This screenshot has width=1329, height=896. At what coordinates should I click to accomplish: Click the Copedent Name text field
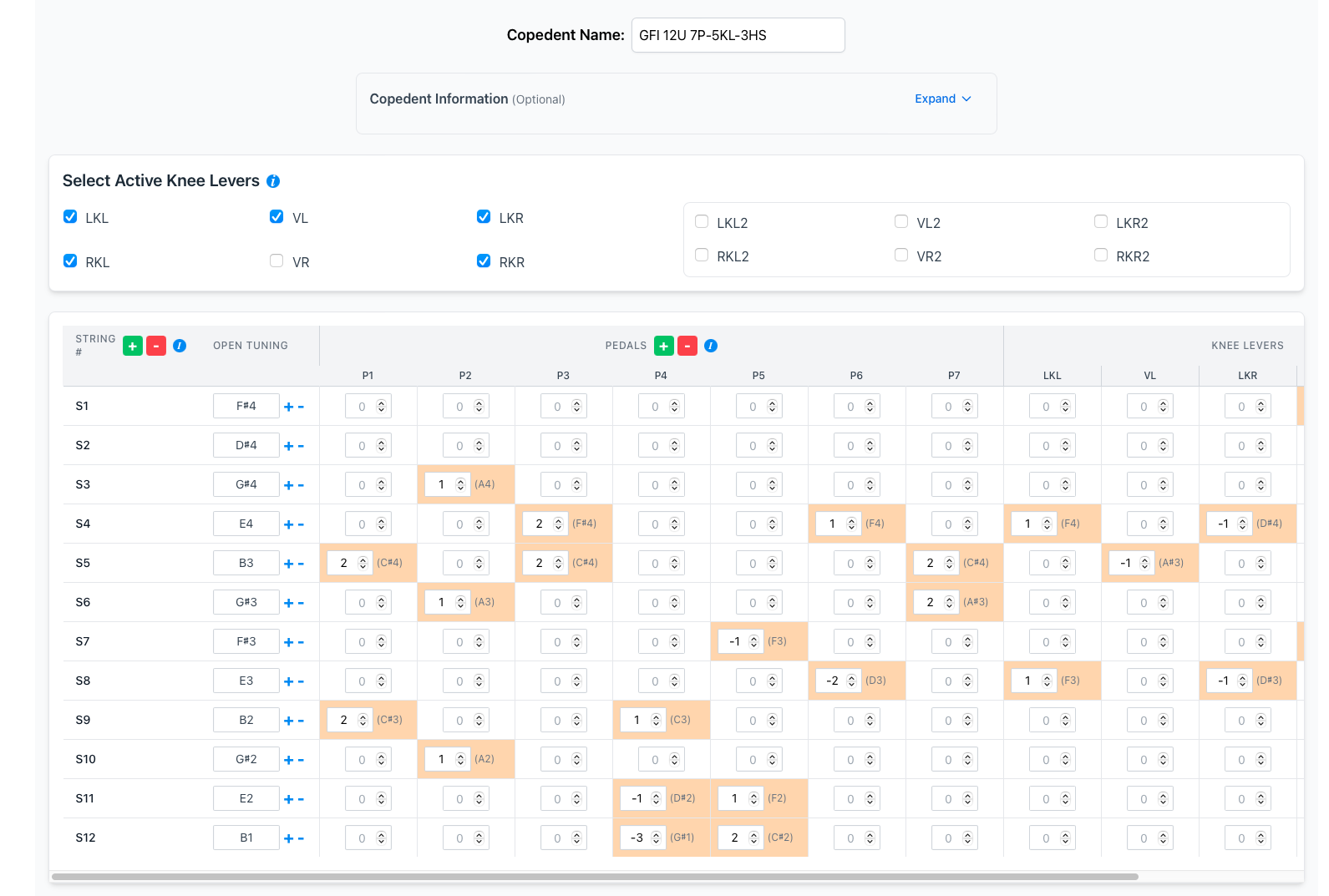738,35
